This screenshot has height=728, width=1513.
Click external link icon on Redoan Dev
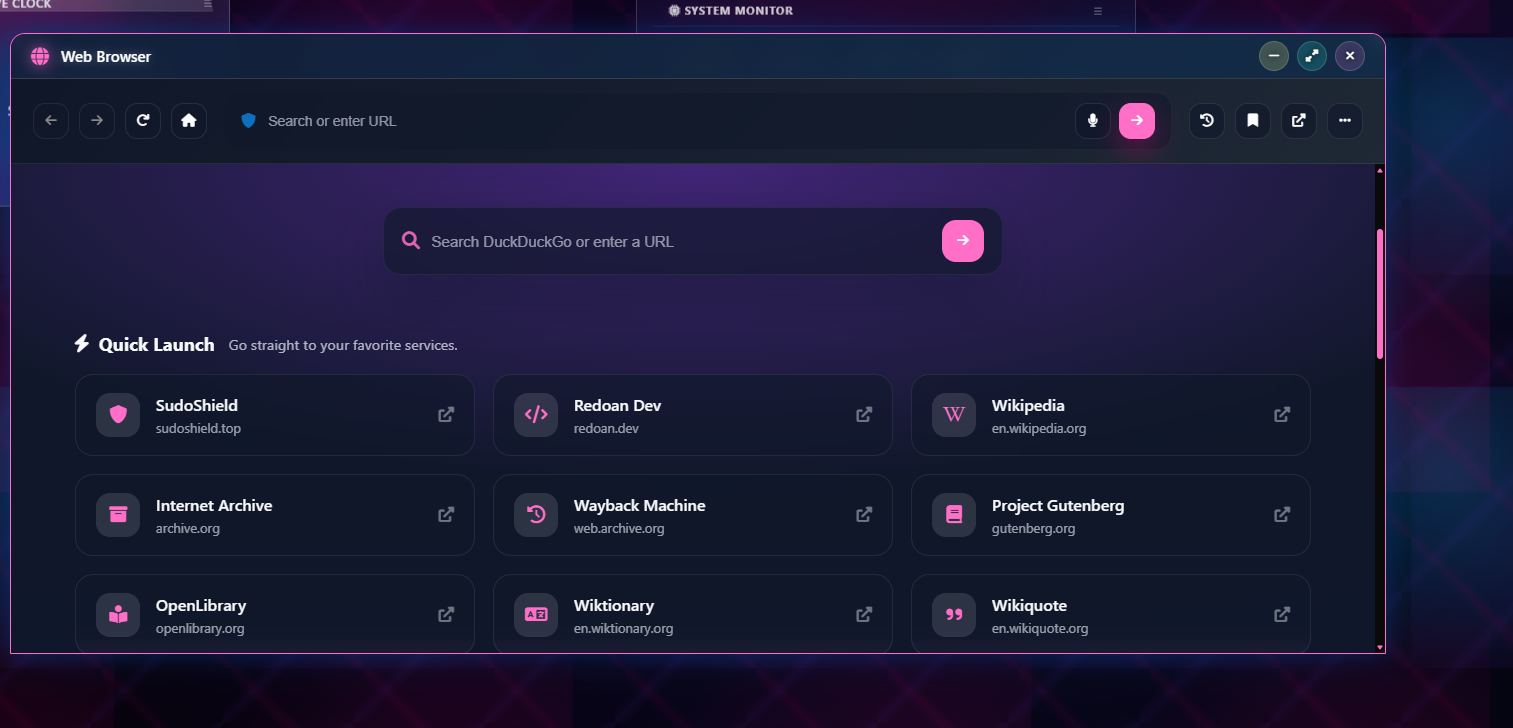click(x=864, y=415)
